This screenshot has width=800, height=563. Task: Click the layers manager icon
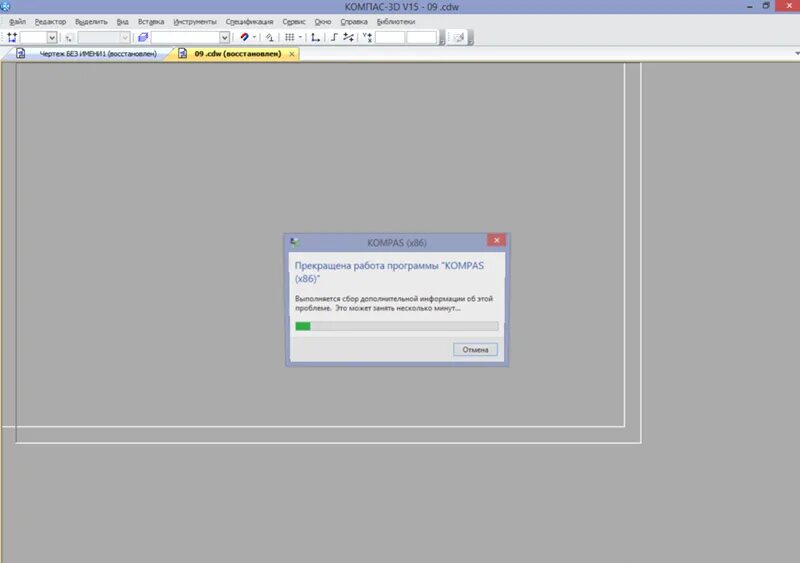[x=143, y=37]
